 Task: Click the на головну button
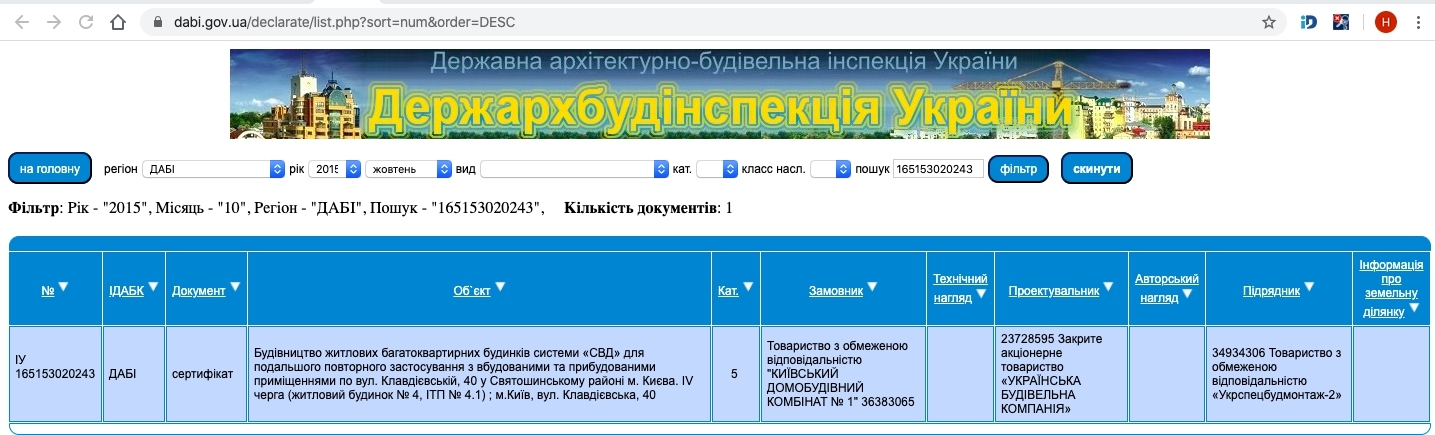click(x=50, y=169)
